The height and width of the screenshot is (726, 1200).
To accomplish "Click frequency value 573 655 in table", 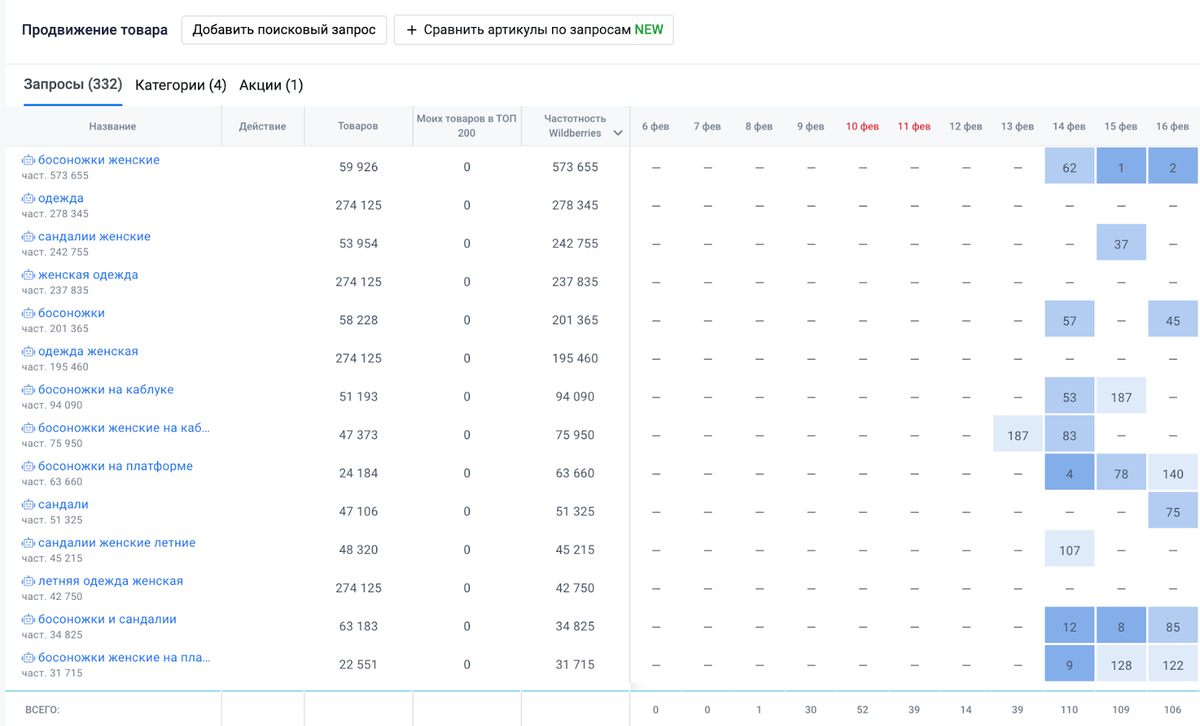I will [x=575, y=167].
